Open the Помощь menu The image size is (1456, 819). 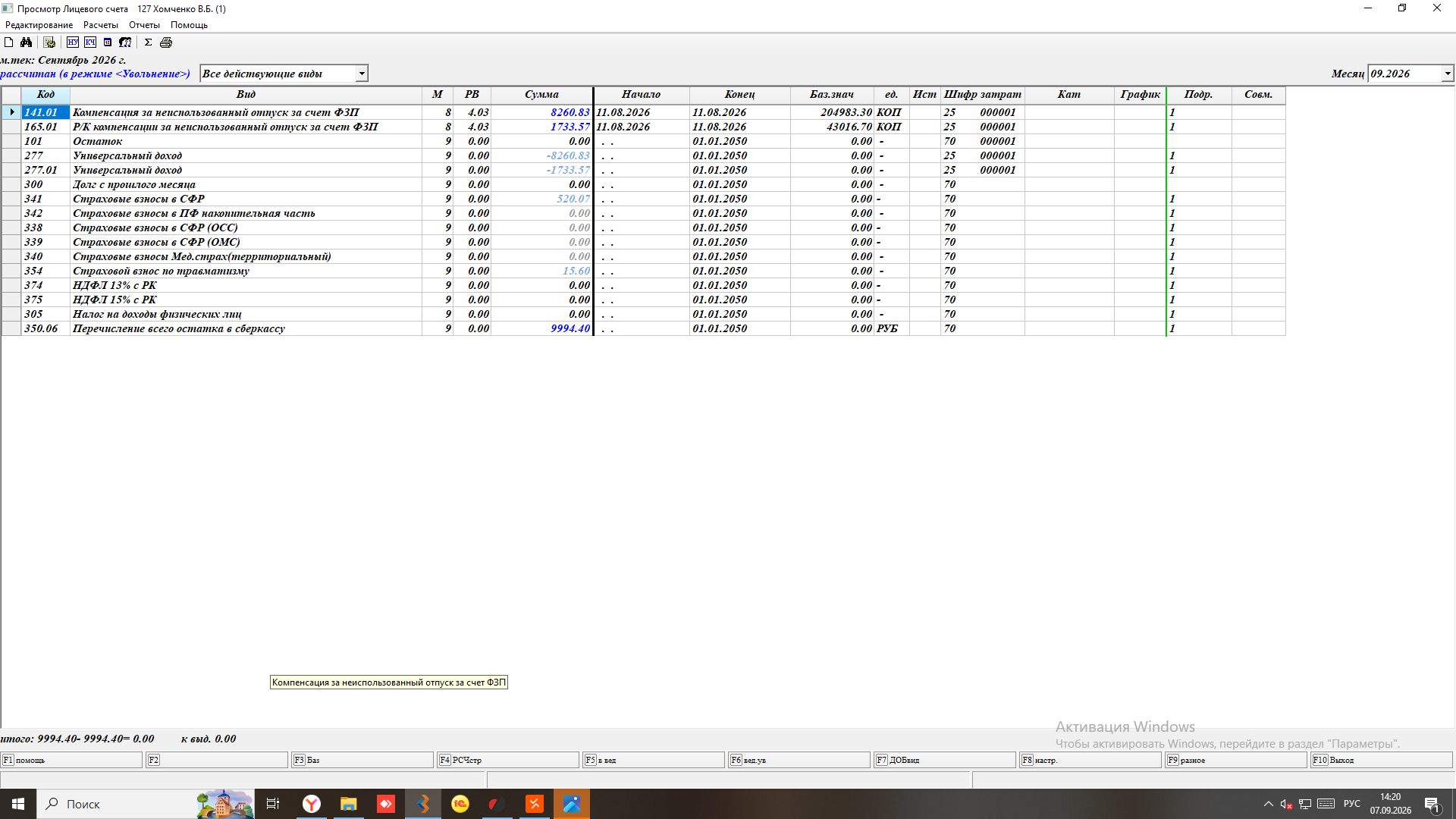point(189,25)
